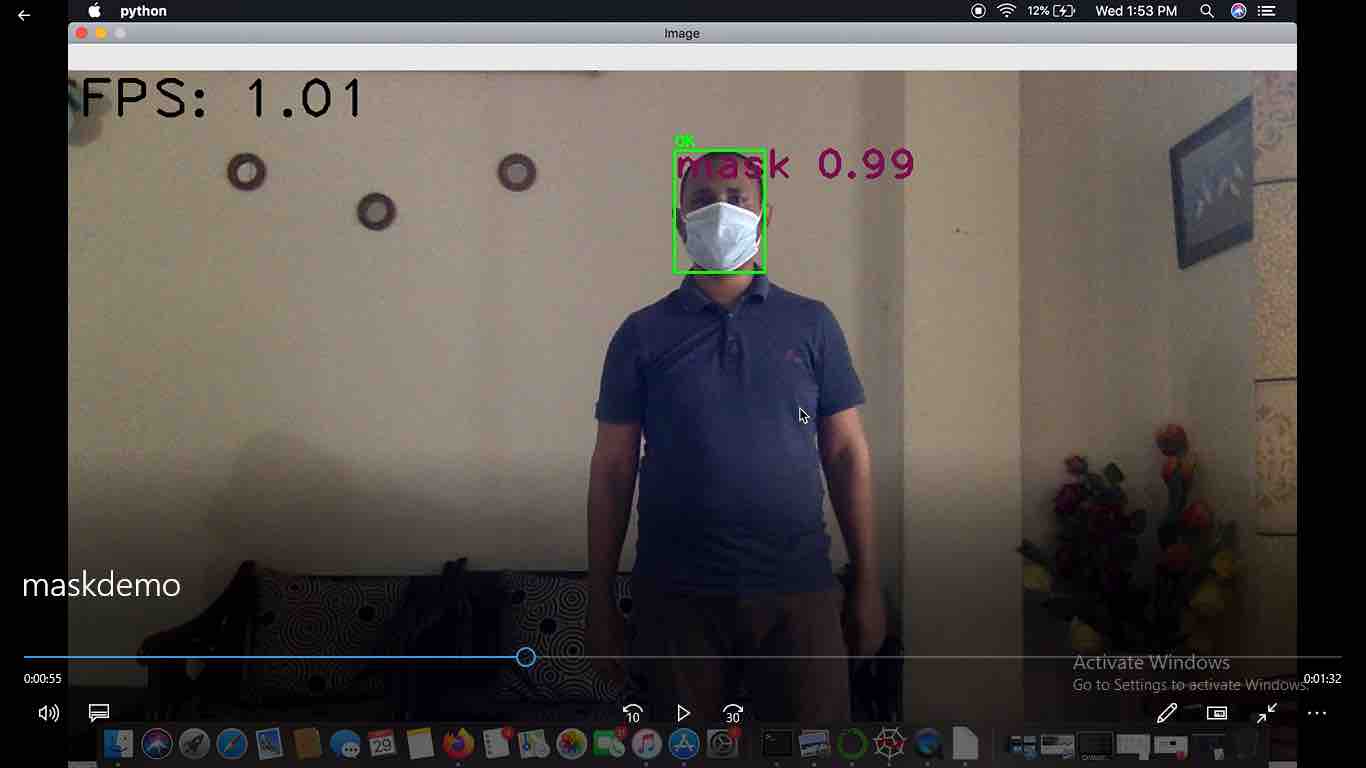Open the three-dot more options menu
Screen dimensions: 1366x768
point(1316,713)
